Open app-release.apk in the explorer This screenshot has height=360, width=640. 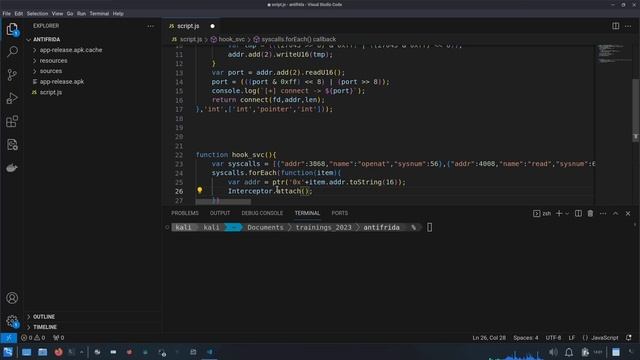click(62, 82)
